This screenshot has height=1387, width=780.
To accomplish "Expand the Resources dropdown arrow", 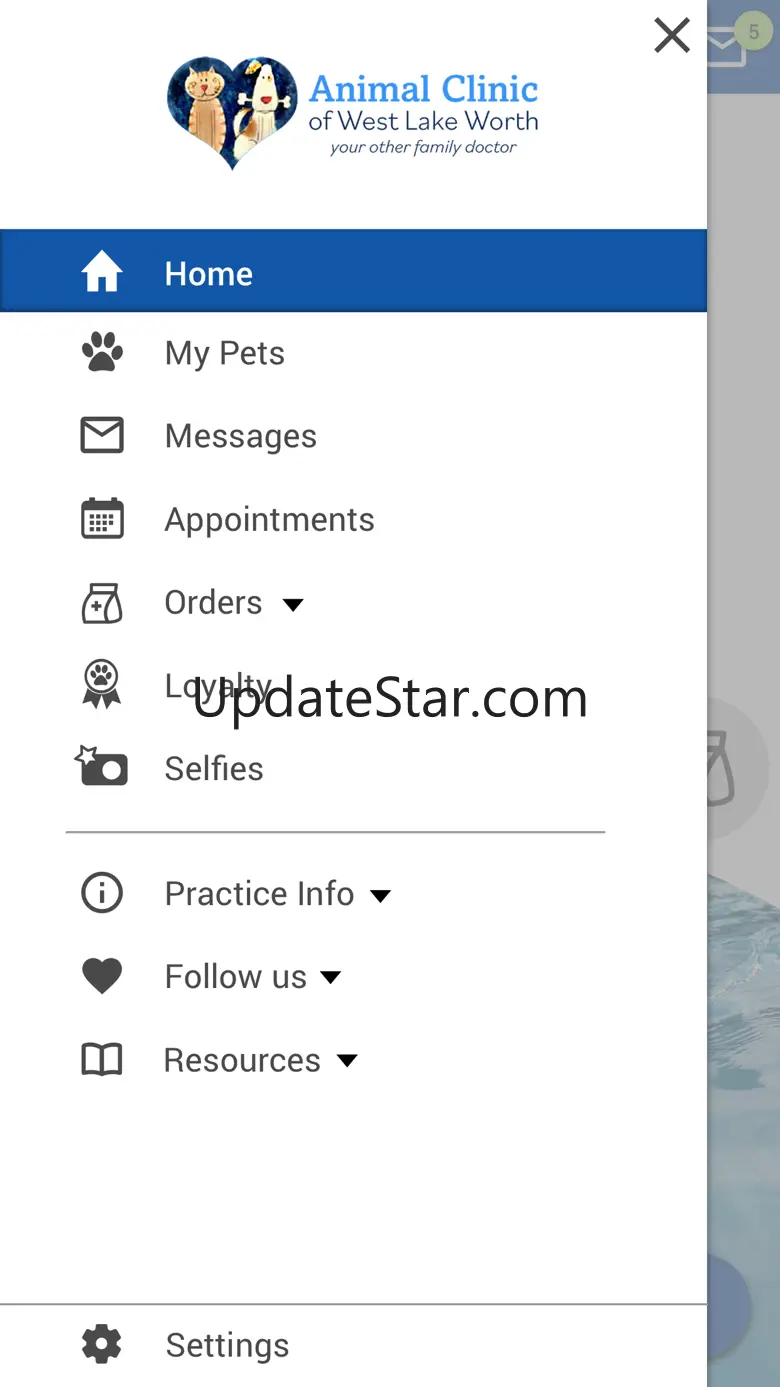I will (347, 1060).
